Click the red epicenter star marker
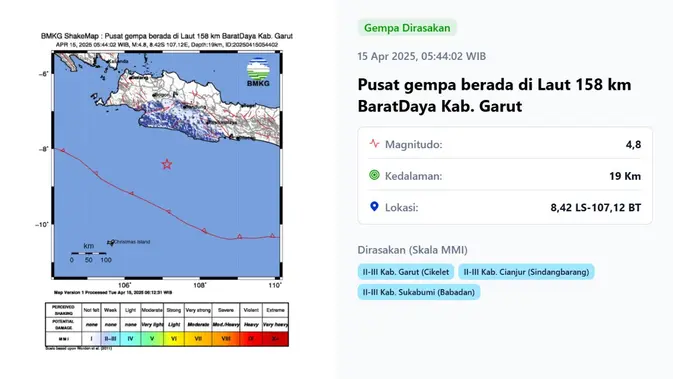This screenshot has width=673, height=379. pos(167,164)
